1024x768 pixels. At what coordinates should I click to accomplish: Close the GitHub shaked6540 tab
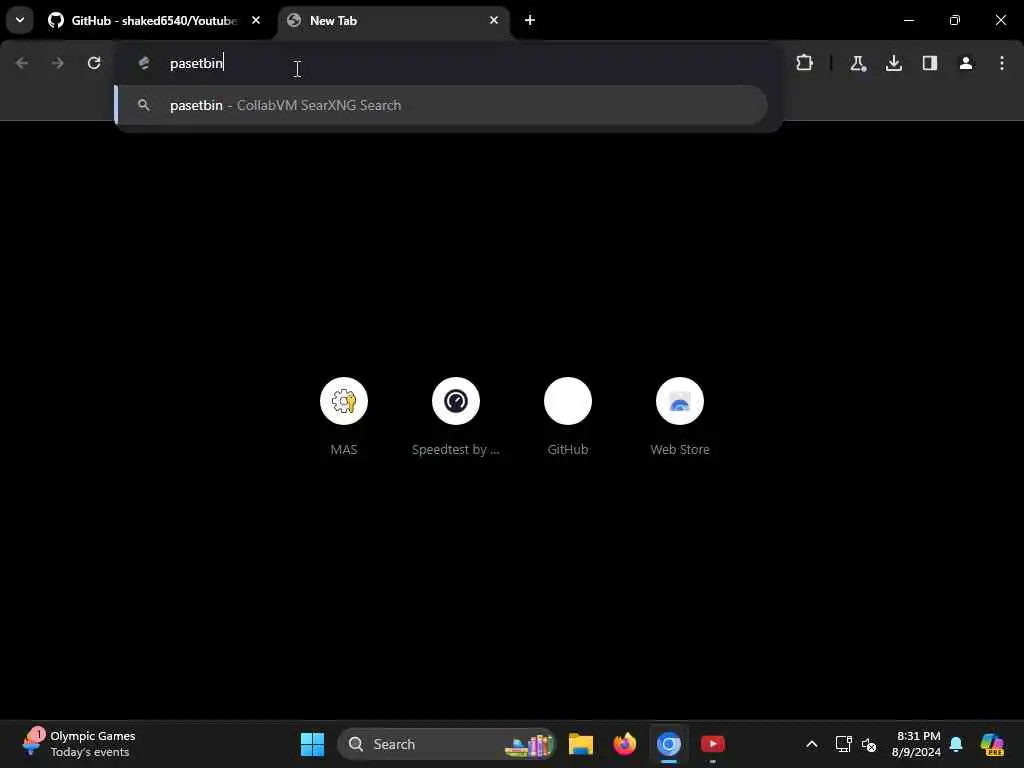coord(256,20)
